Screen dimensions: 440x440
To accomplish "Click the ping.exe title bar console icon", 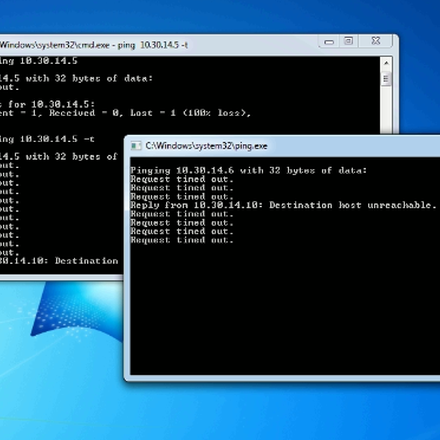I will click(x=136, y=146).
